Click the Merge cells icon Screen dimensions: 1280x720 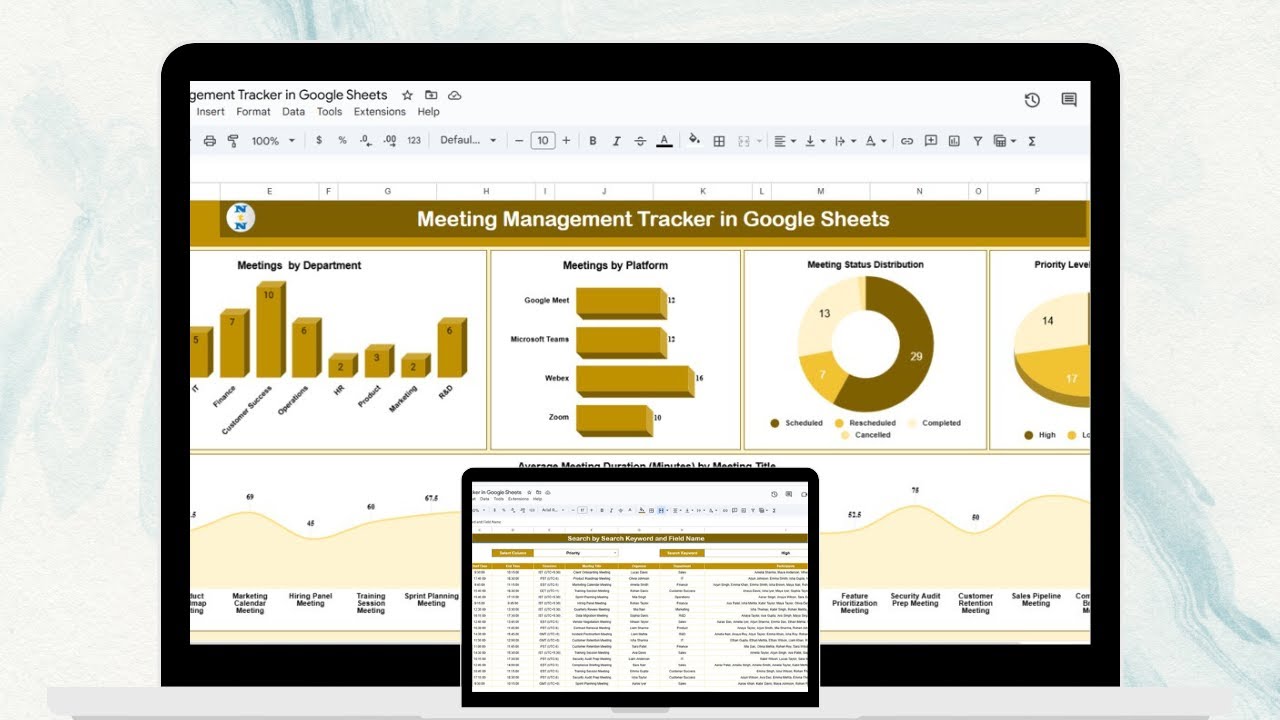pyautogui.click(x=744, y=141)
